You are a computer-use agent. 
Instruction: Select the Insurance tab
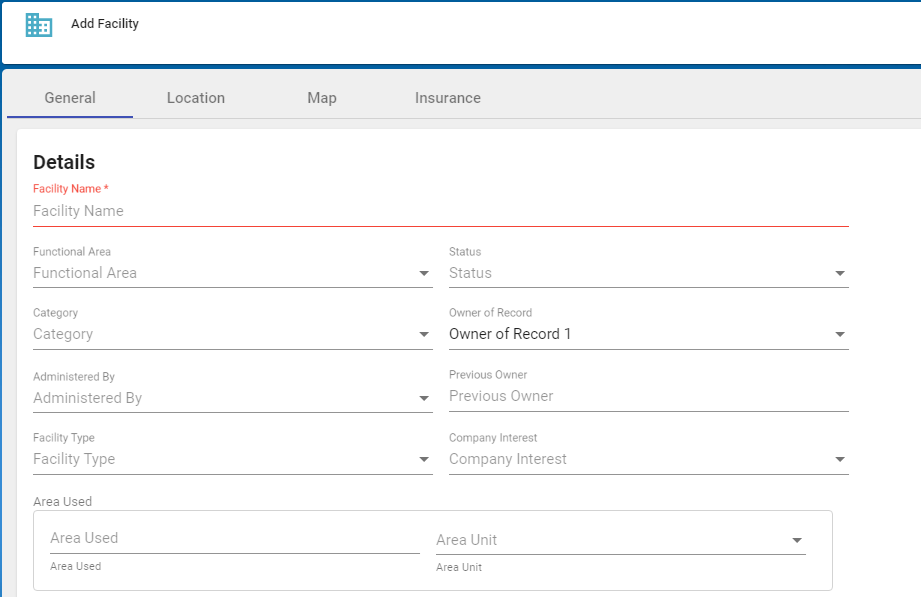click(x=448, y=98)
